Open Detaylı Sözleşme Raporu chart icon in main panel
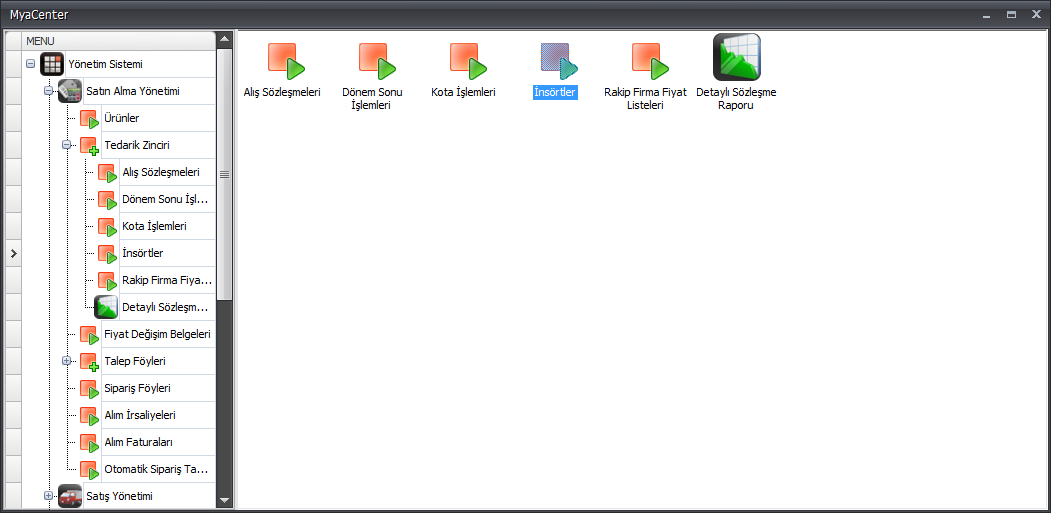The image size is (1051, 513). pyautogui.click(x=737, y=57)
